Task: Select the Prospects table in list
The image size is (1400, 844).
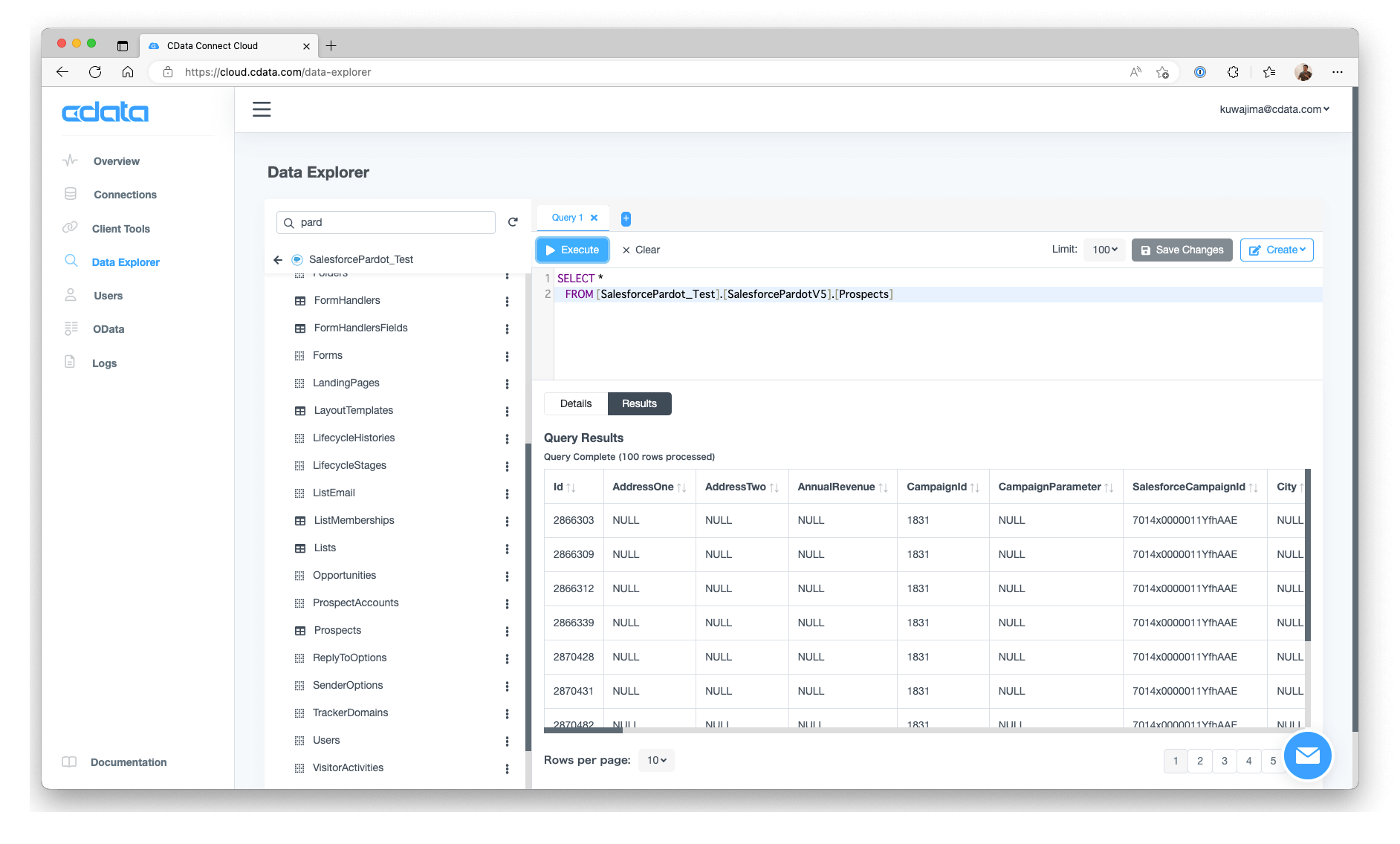Action: pyautogui.click(x=337, y=631)
